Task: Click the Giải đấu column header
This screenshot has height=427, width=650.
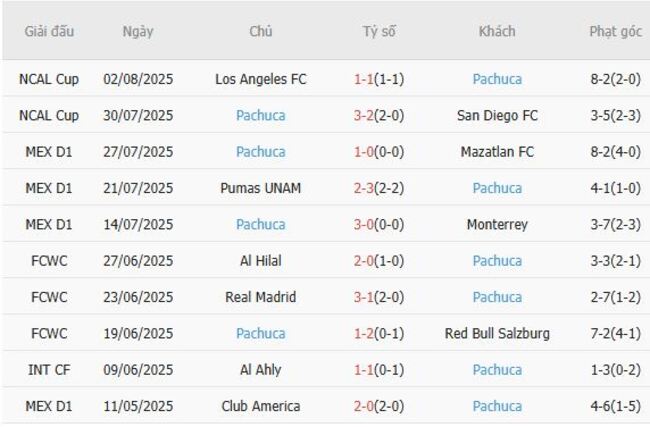Action: click(49, 32)
